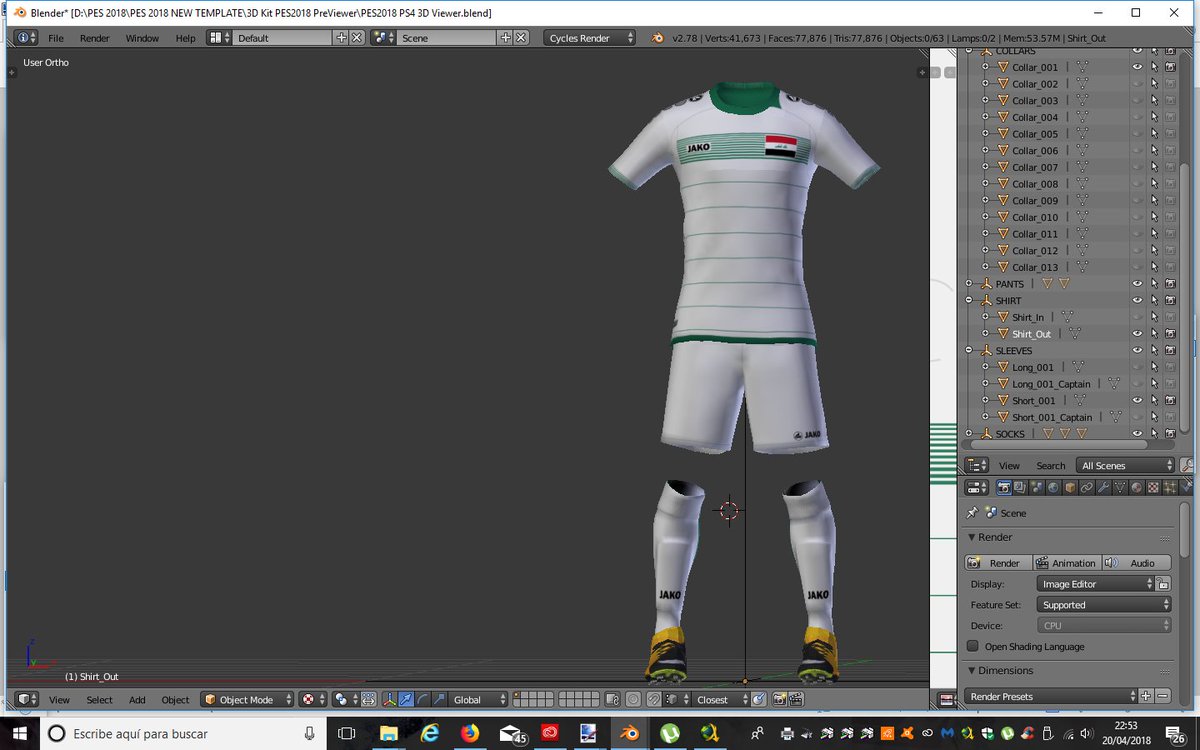Viewport: 1200px width, 750px height.
Task: Open the Object properties cube tab icon
Action: point(1070,488)
